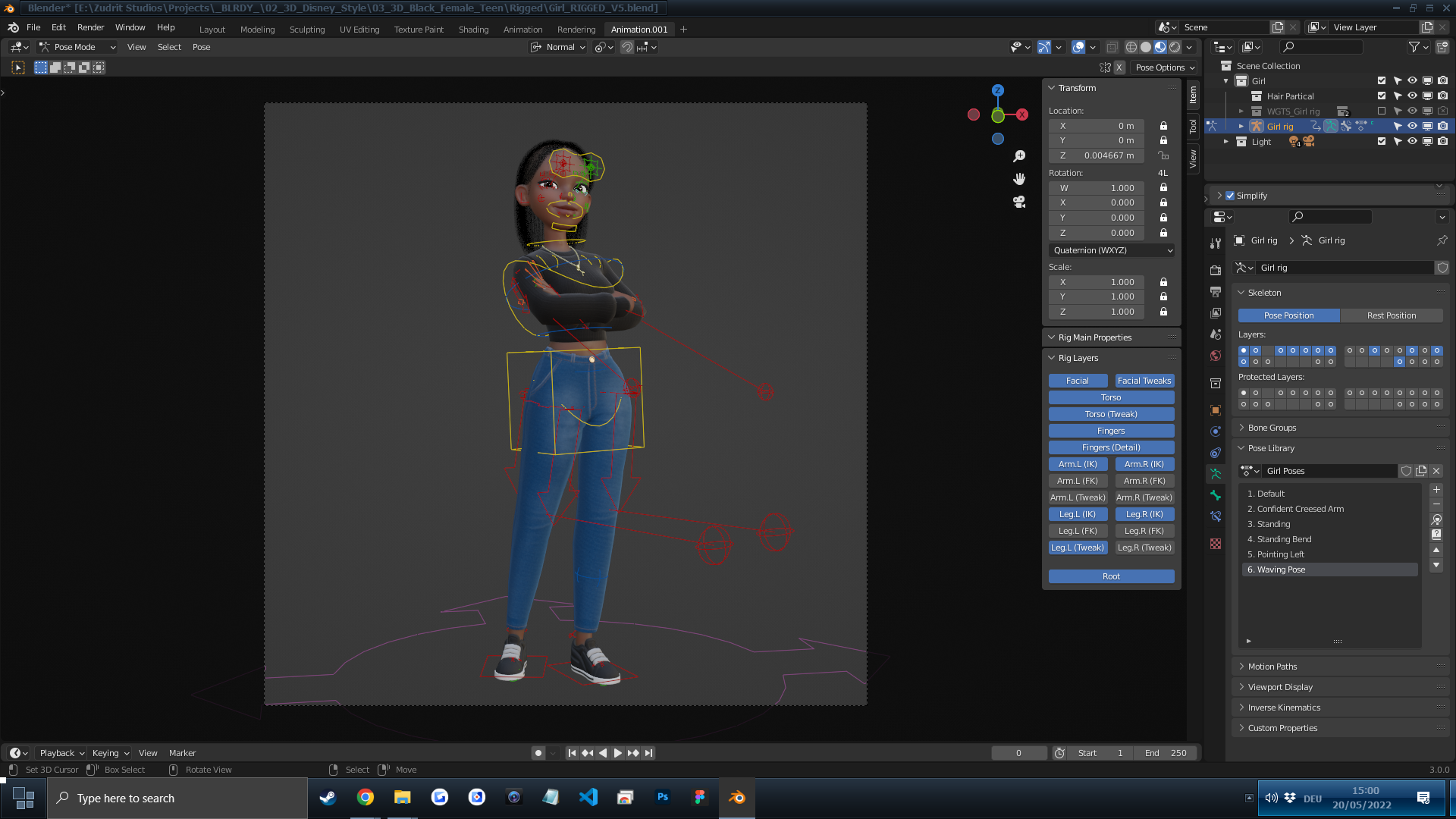Select Confident Creesed Arm pose entry
The height and width of the screenshot is (819, 1456).
pos(1300,509)
